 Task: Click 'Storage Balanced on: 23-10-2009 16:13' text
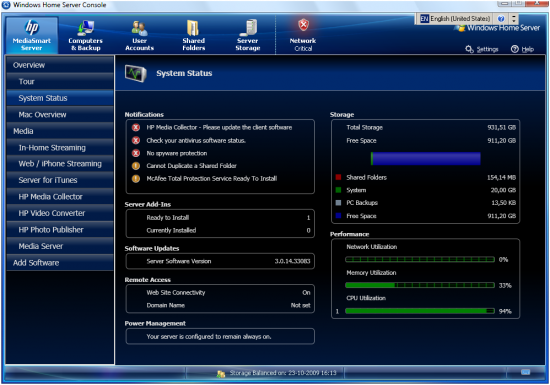tap(283, 373)
